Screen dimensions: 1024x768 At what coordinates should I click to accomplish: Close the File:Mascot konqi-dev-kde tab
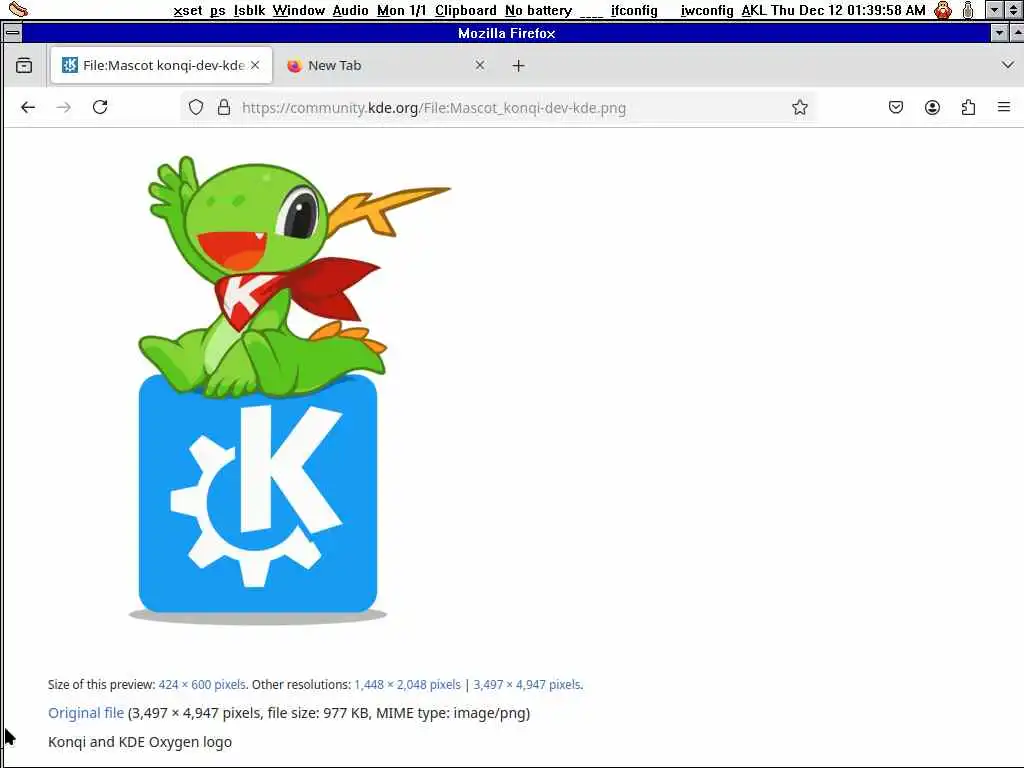[x=255, y=65]
